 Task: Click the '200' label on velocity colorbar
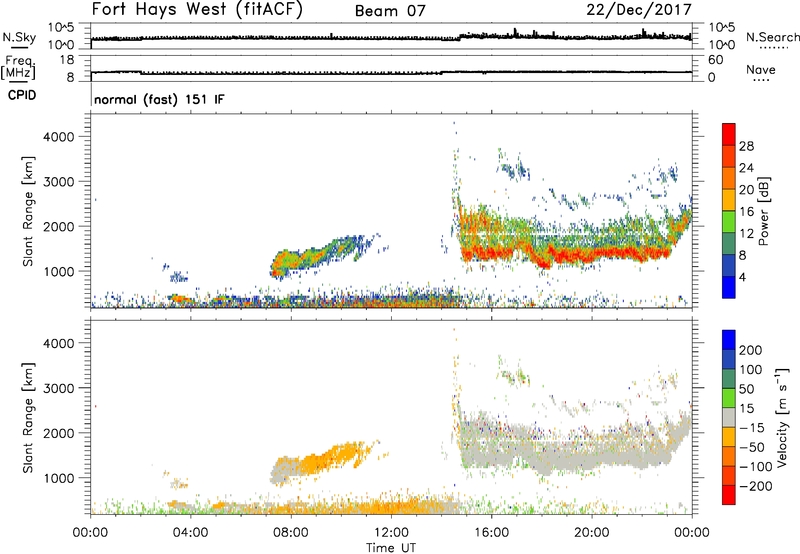[x=751, y=350]
